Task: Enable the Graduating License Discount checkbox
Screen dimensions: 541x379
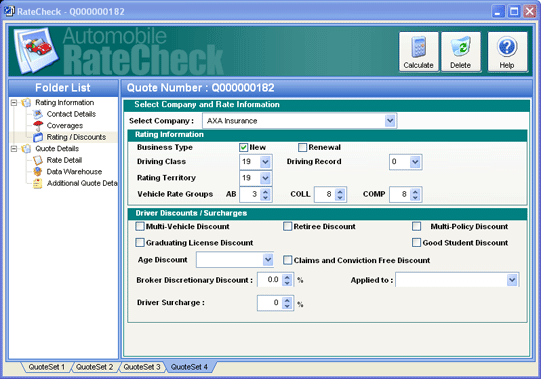Action: (x=140, y=243)
